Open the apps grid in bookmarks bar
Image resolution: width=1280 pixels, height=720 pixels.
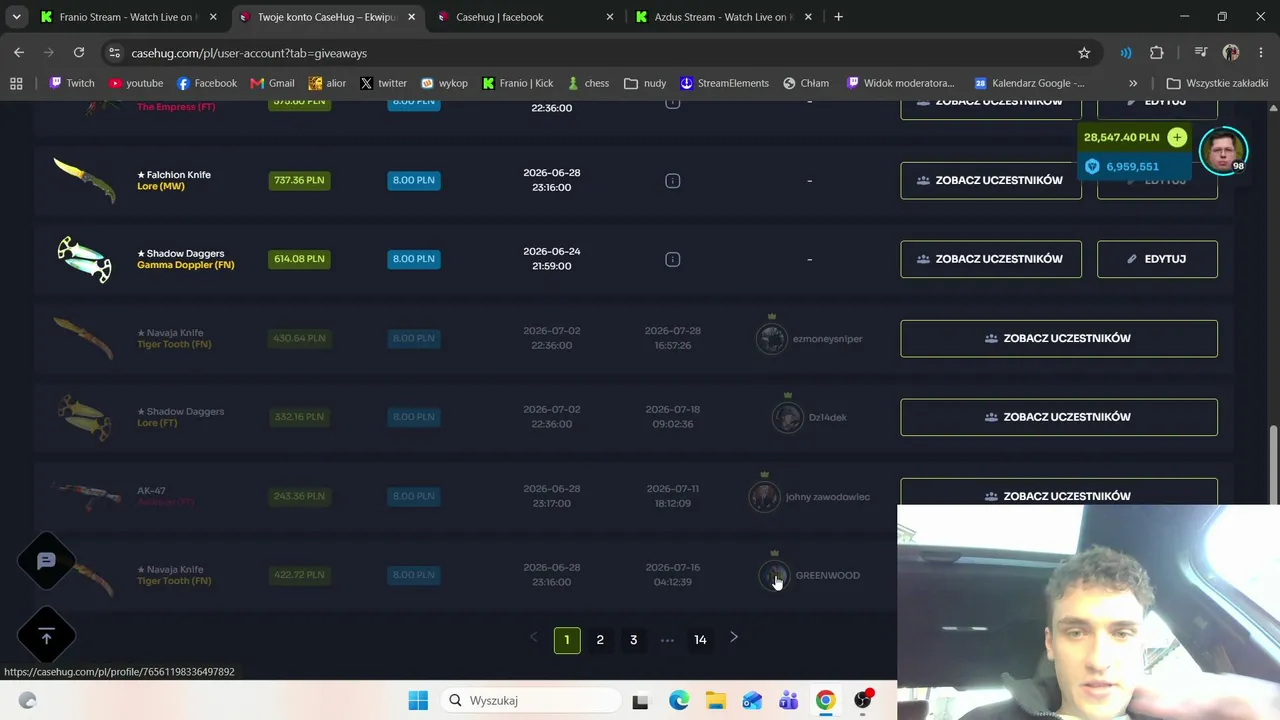pyautogui.click(x=16, y=83)
